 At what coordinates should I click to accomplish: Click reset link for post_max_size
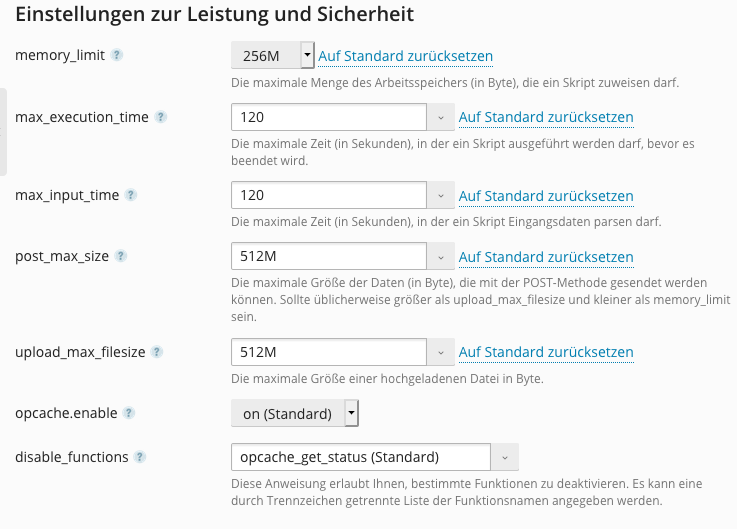(x=546, y=257)
